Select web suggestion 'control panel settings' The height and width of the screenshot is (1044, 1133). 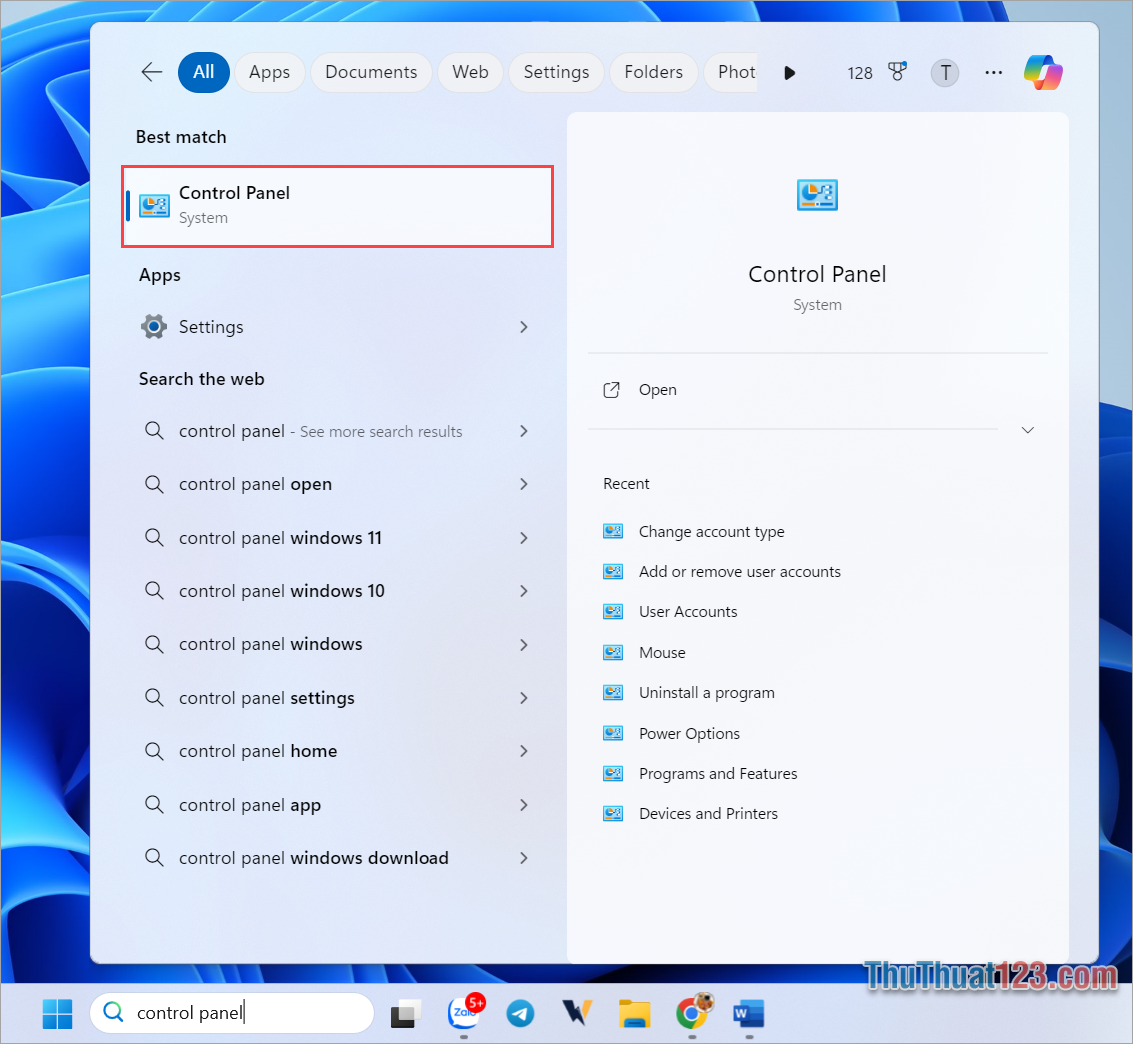pyautogui.click(x=267, y=698)
